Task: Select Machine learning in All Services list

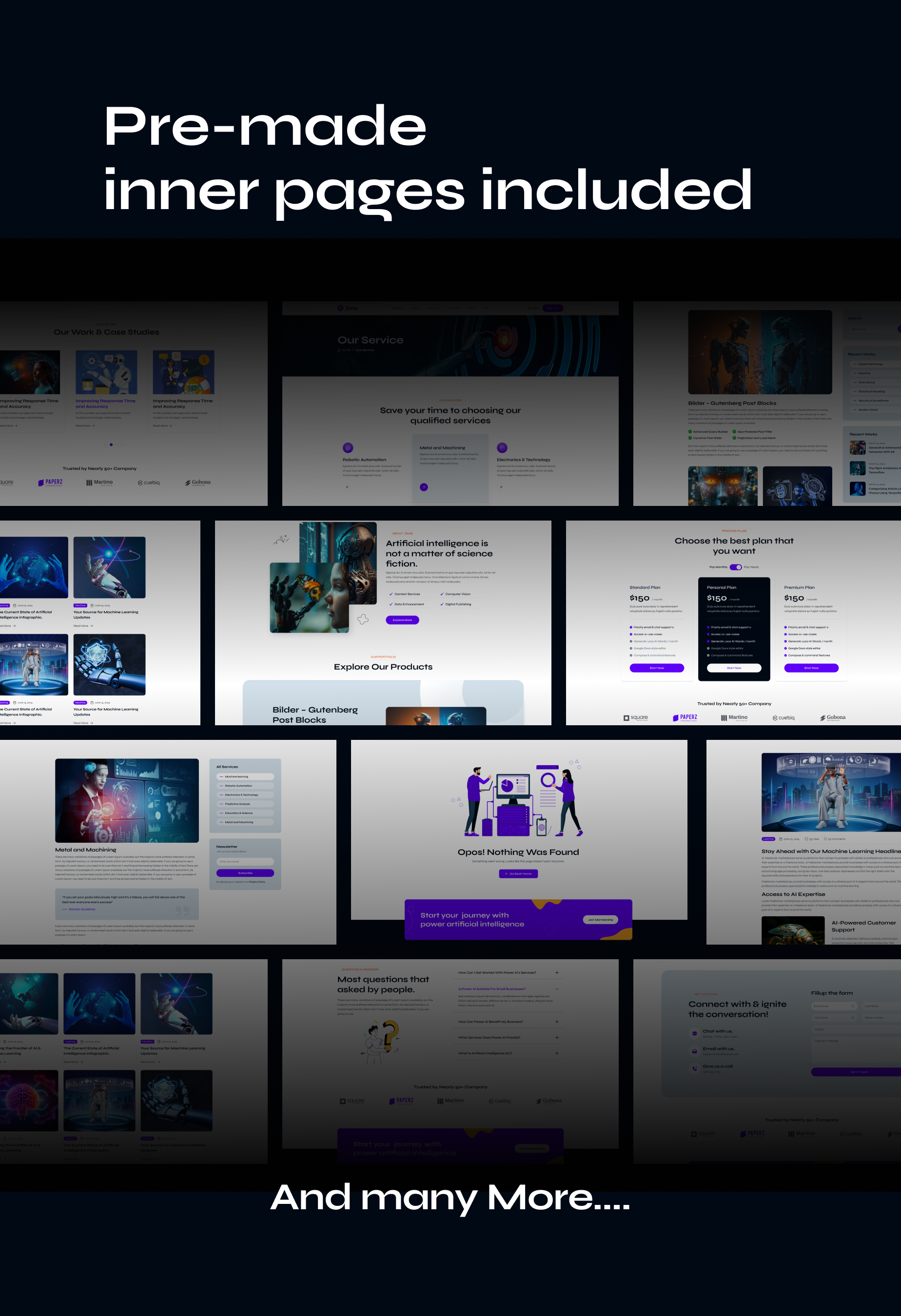Action: coord(245,776)
